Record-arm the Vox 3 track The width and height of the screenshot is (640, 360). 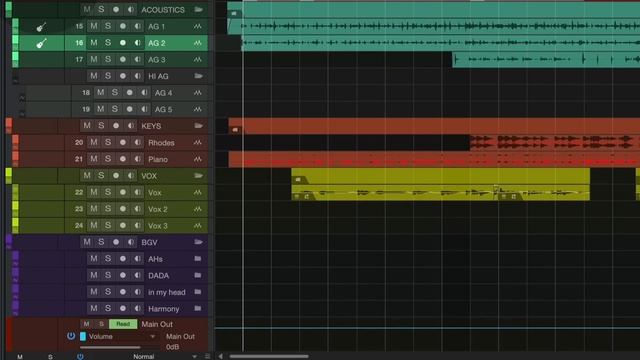pyautogui.click(x=122, y=225)
